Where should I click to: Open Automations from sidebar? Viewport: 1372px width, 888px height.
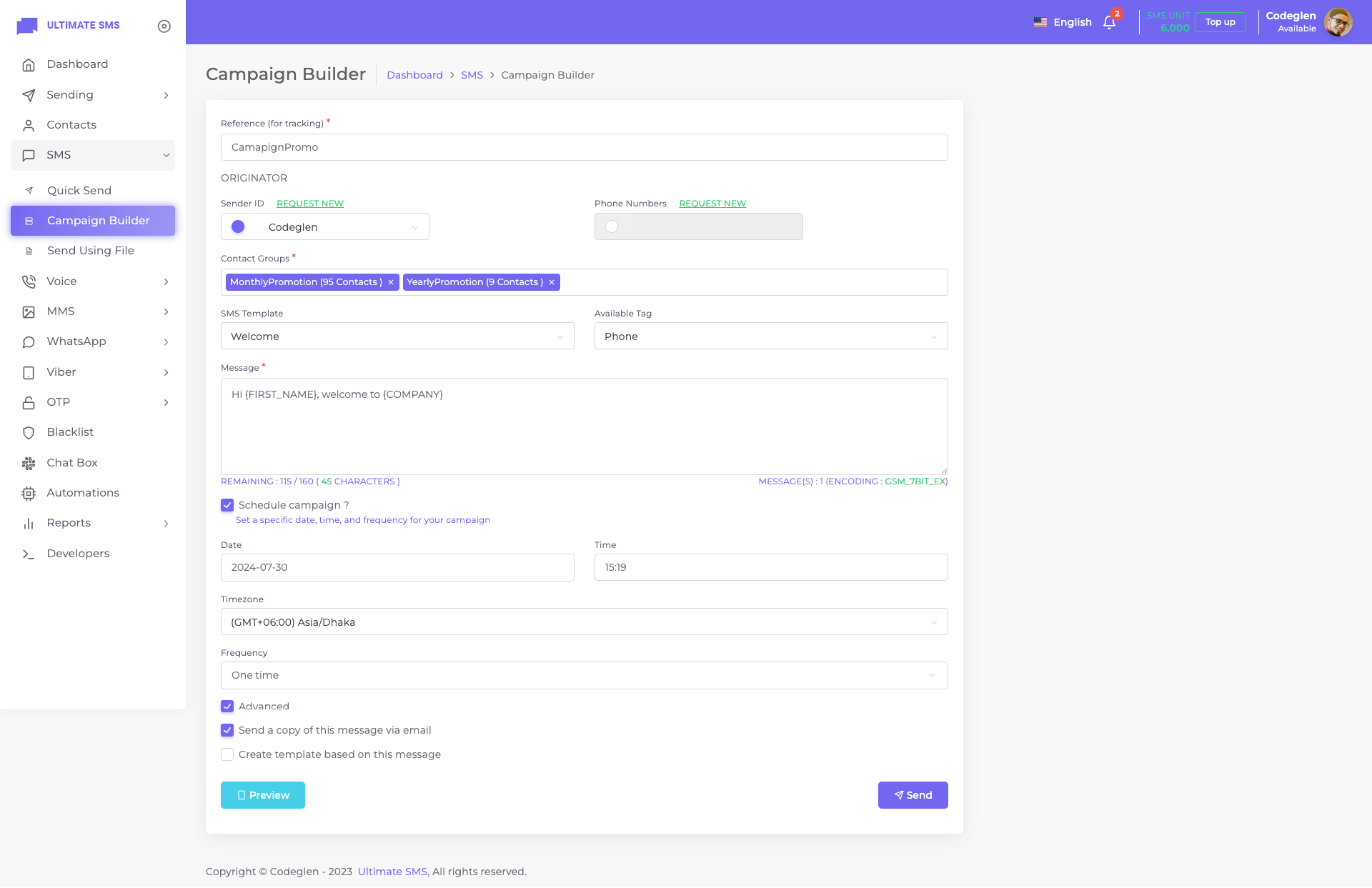(82, 493)
